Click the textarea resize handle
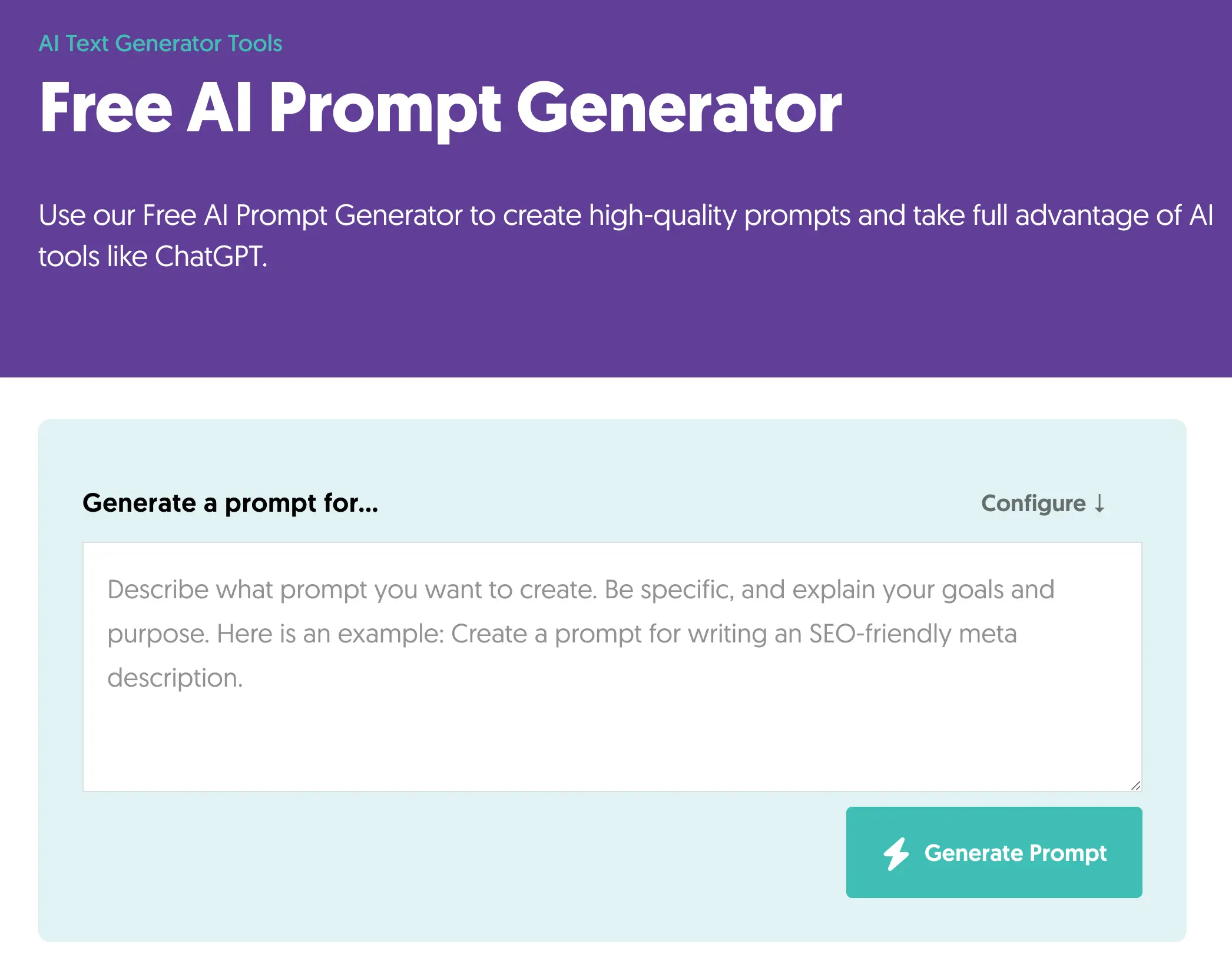 pyautogui.click(x=1135, y=786)
